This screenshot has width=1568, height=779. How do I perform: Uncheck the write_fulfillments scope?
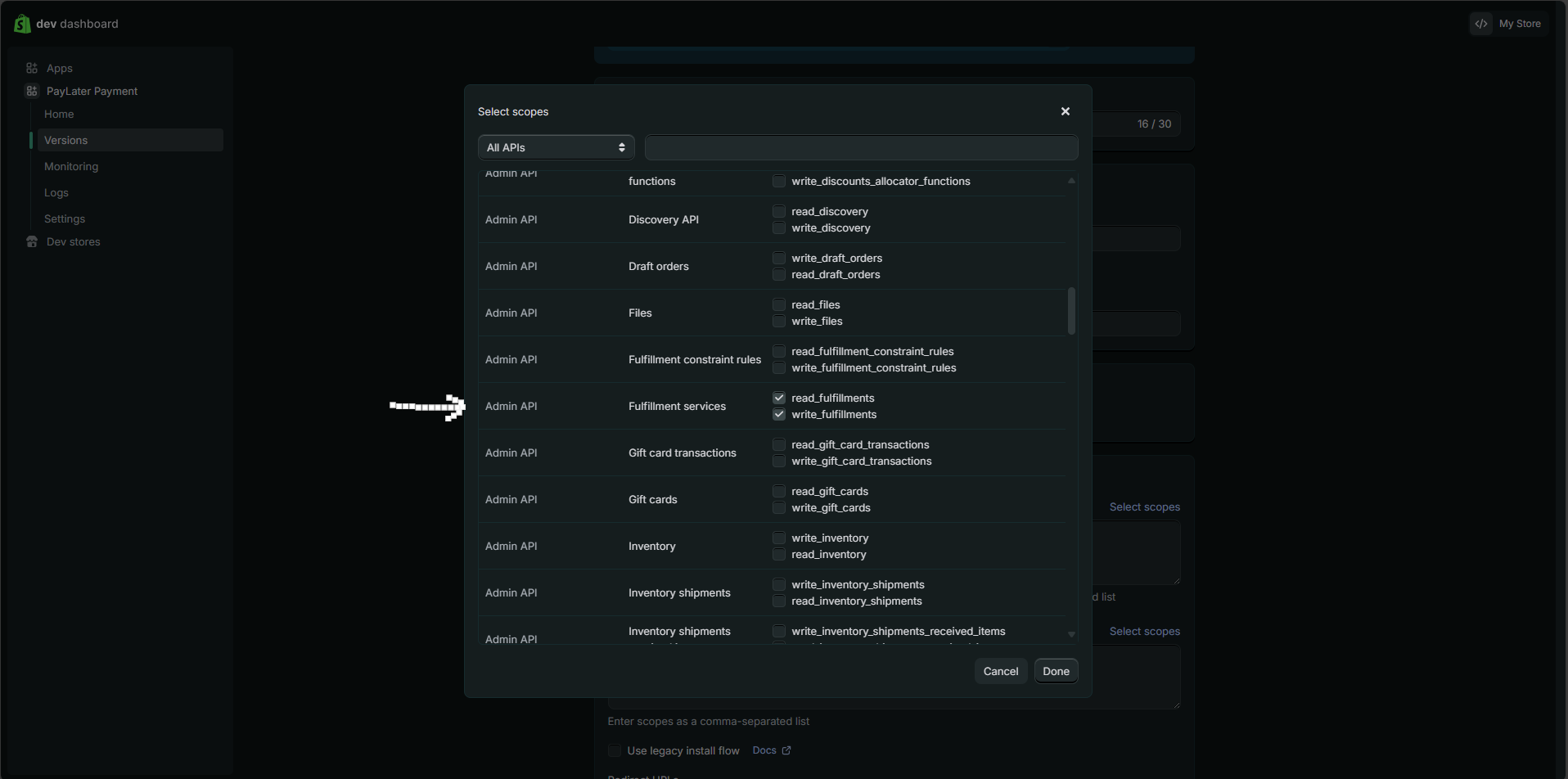pos(779,415)
